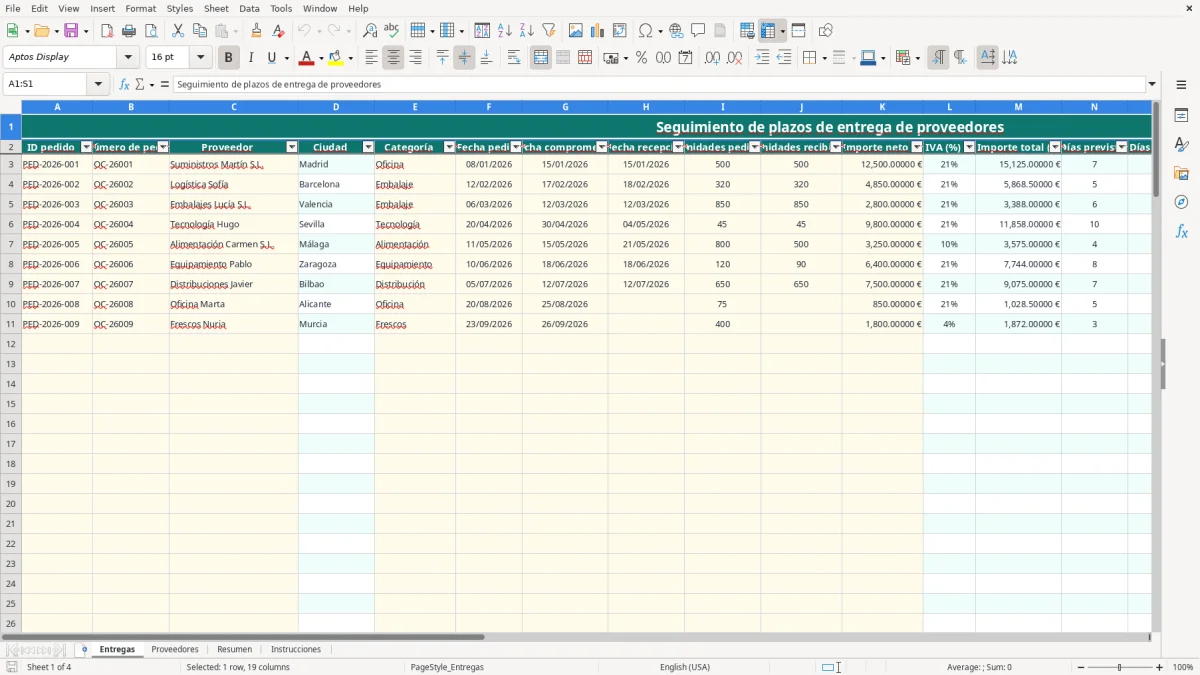Clear direct formatting icon
This screenshot has height=675, width=1200.
pyautogui.click(x=278, y=31)
